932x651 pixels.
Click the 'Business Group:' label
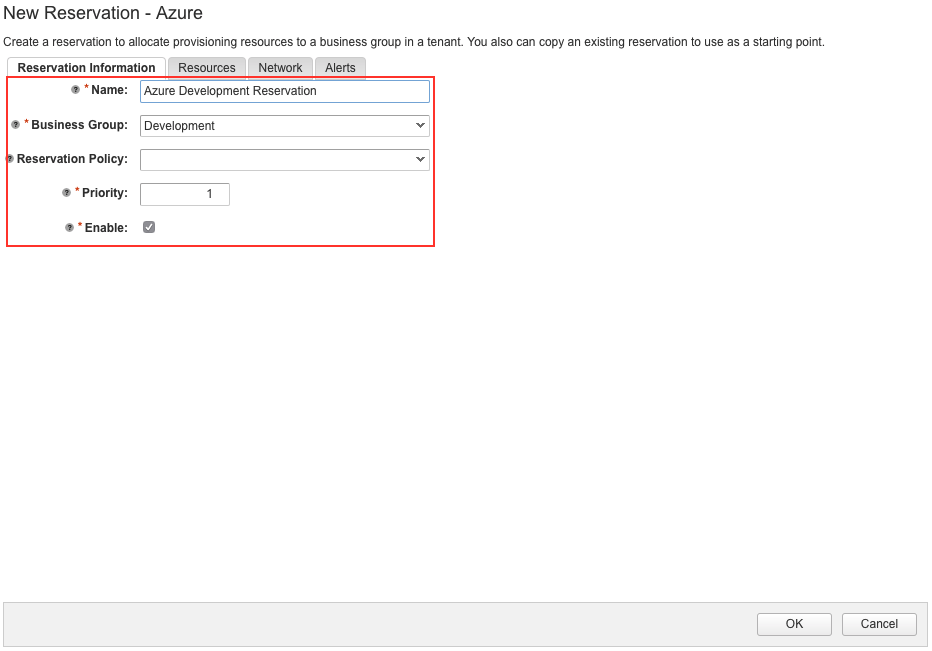pyautogui.click(x=80, y=125)
